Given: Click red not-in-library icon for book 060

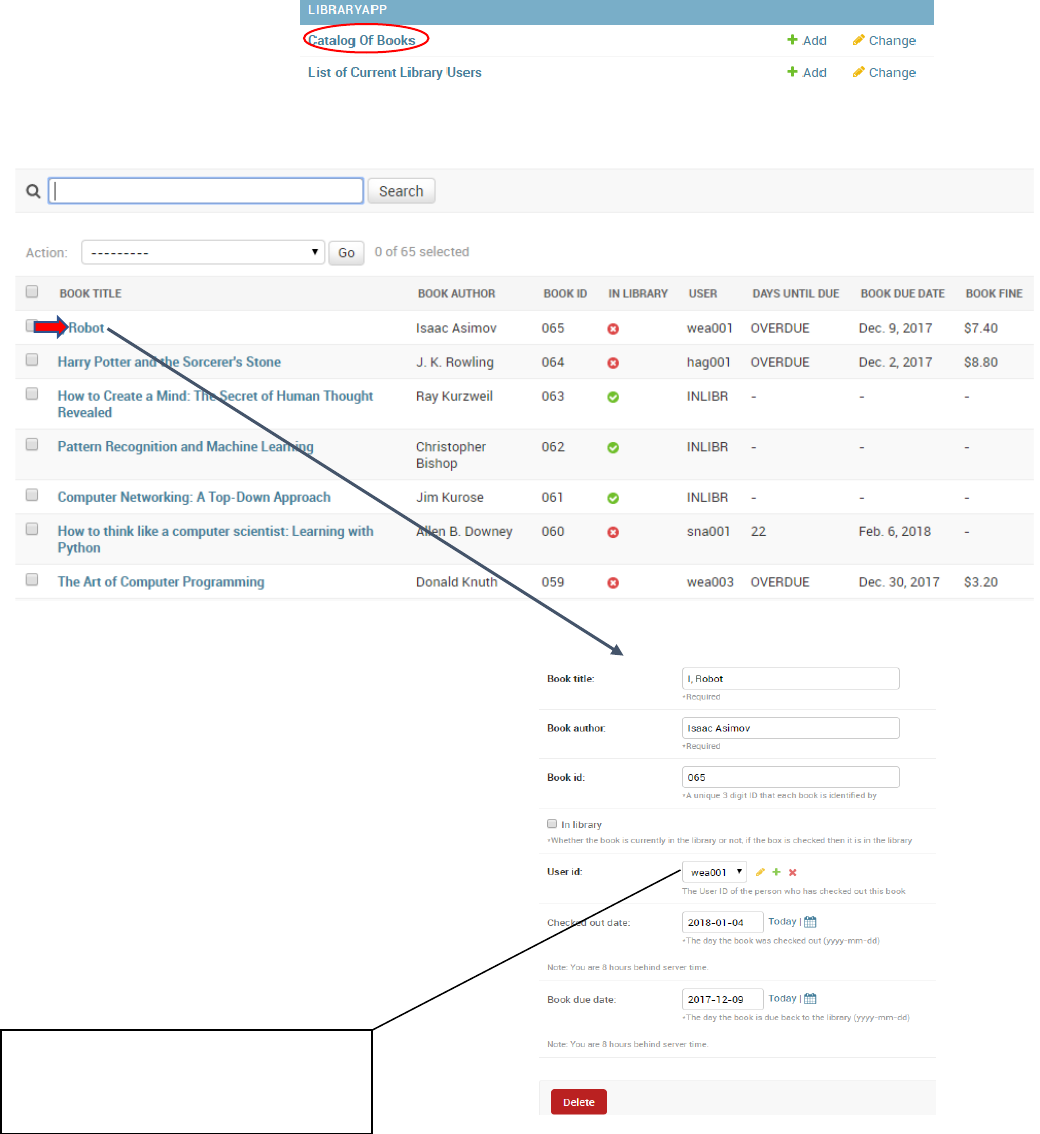Looking at the screenshot, I should (x=613, y=532).
